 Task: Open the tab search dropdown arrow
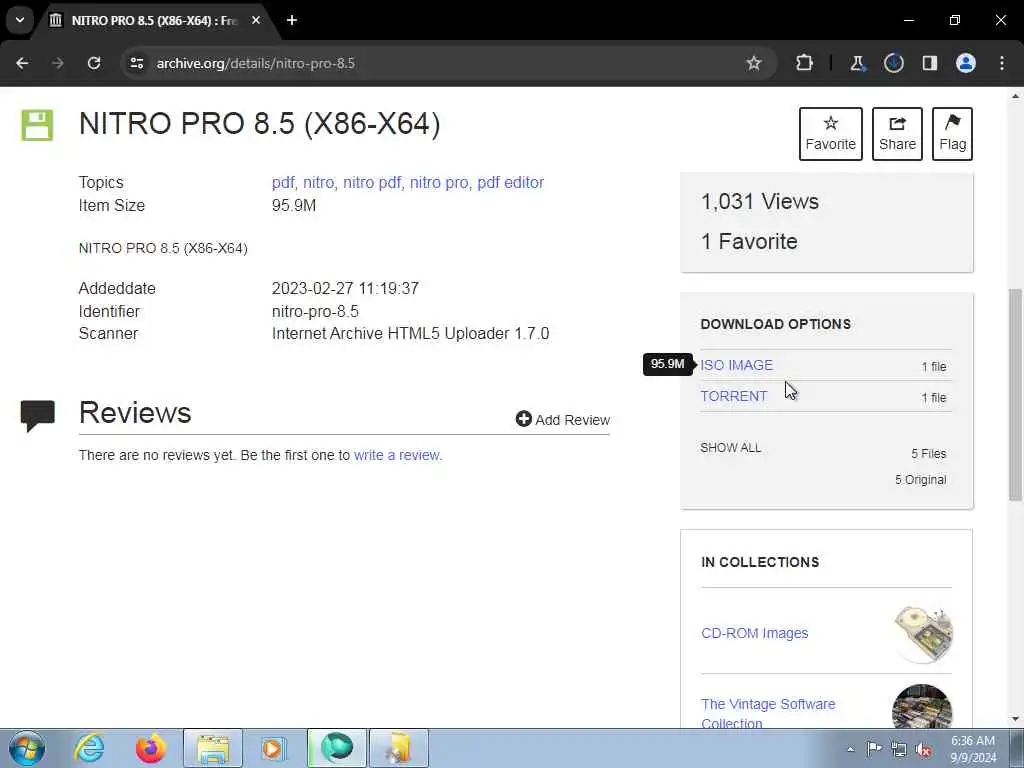click(x=20, y=20)
